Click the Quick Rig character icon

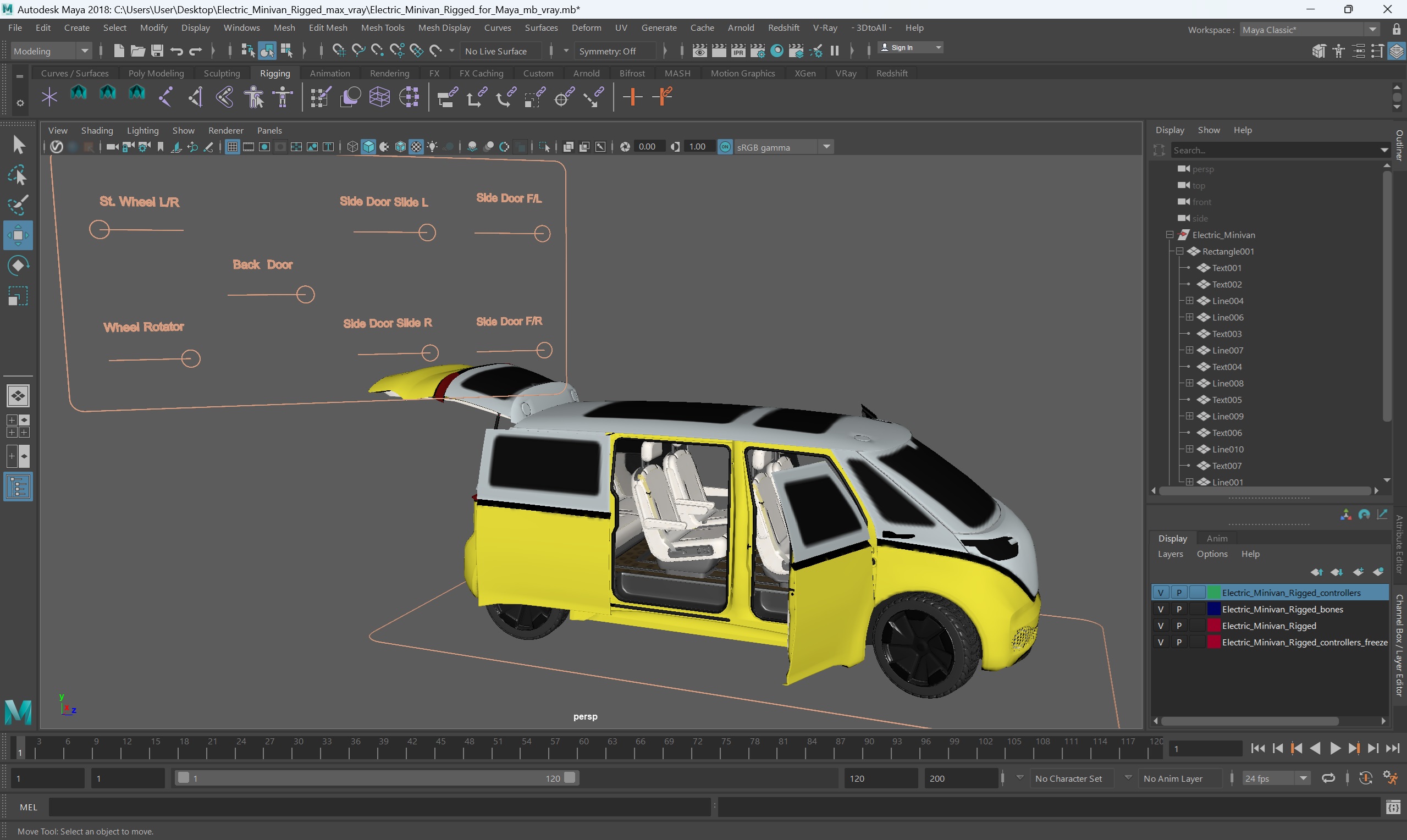tap(254, 97)
